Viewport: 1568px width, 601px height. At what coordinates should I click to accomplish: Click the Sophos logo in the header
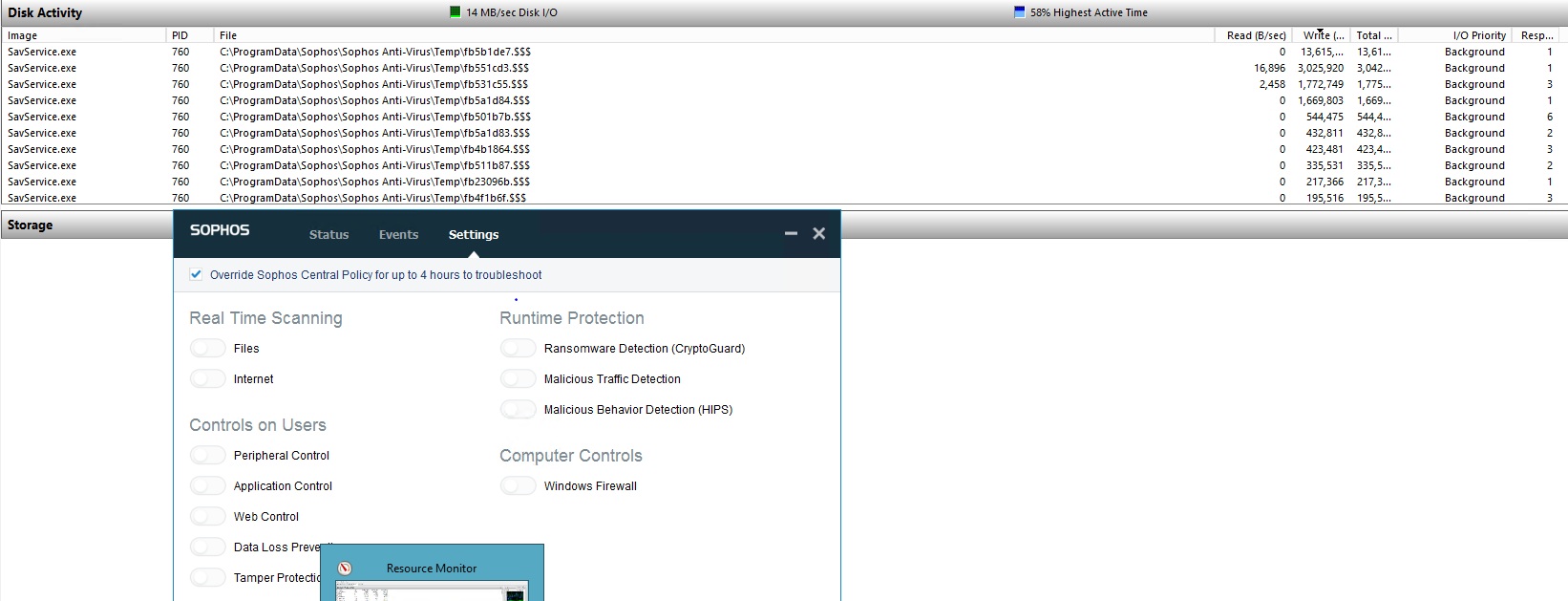220,230
